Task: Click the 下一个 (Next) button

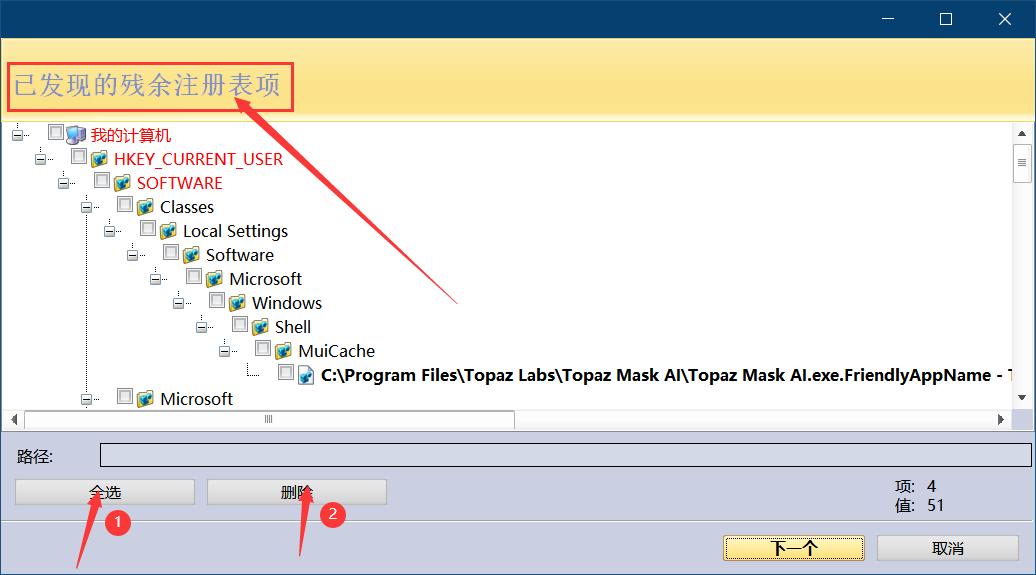Action: point(794,548)
